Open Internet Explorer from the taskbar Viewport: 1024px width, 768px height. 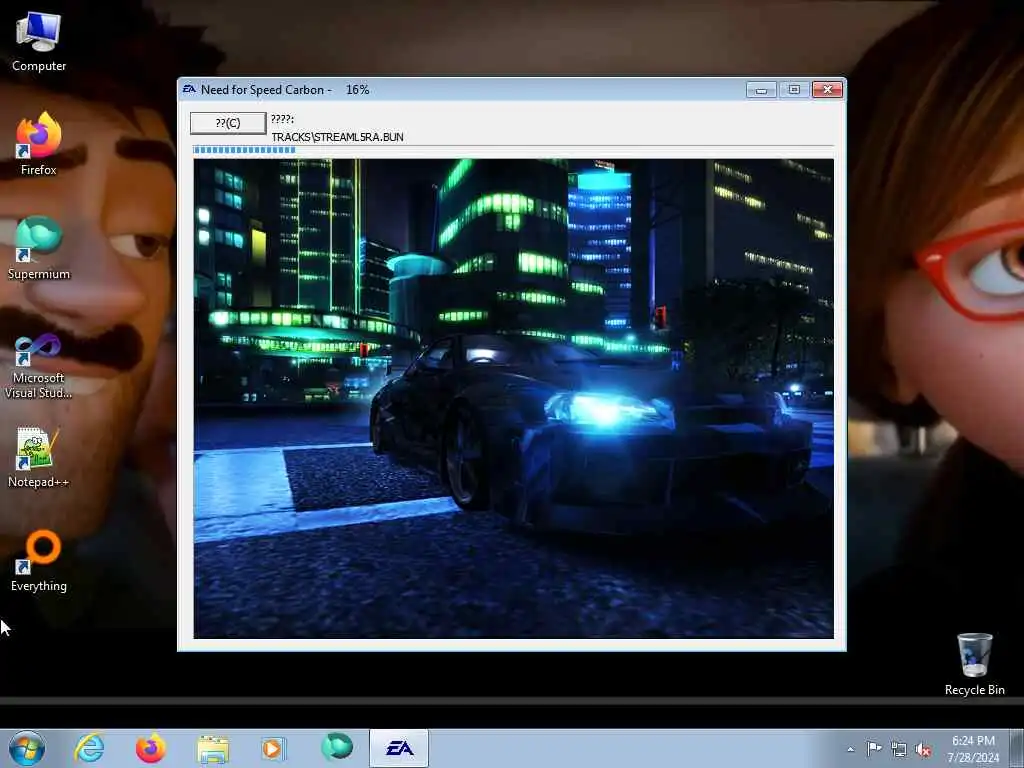click(x=89, y=748)
